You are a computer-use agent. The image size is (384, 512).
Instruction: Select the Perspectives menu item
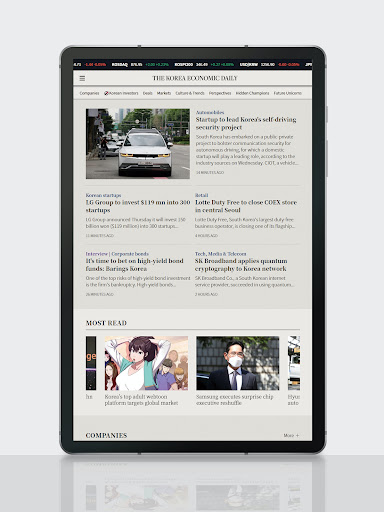coord(220,93)
